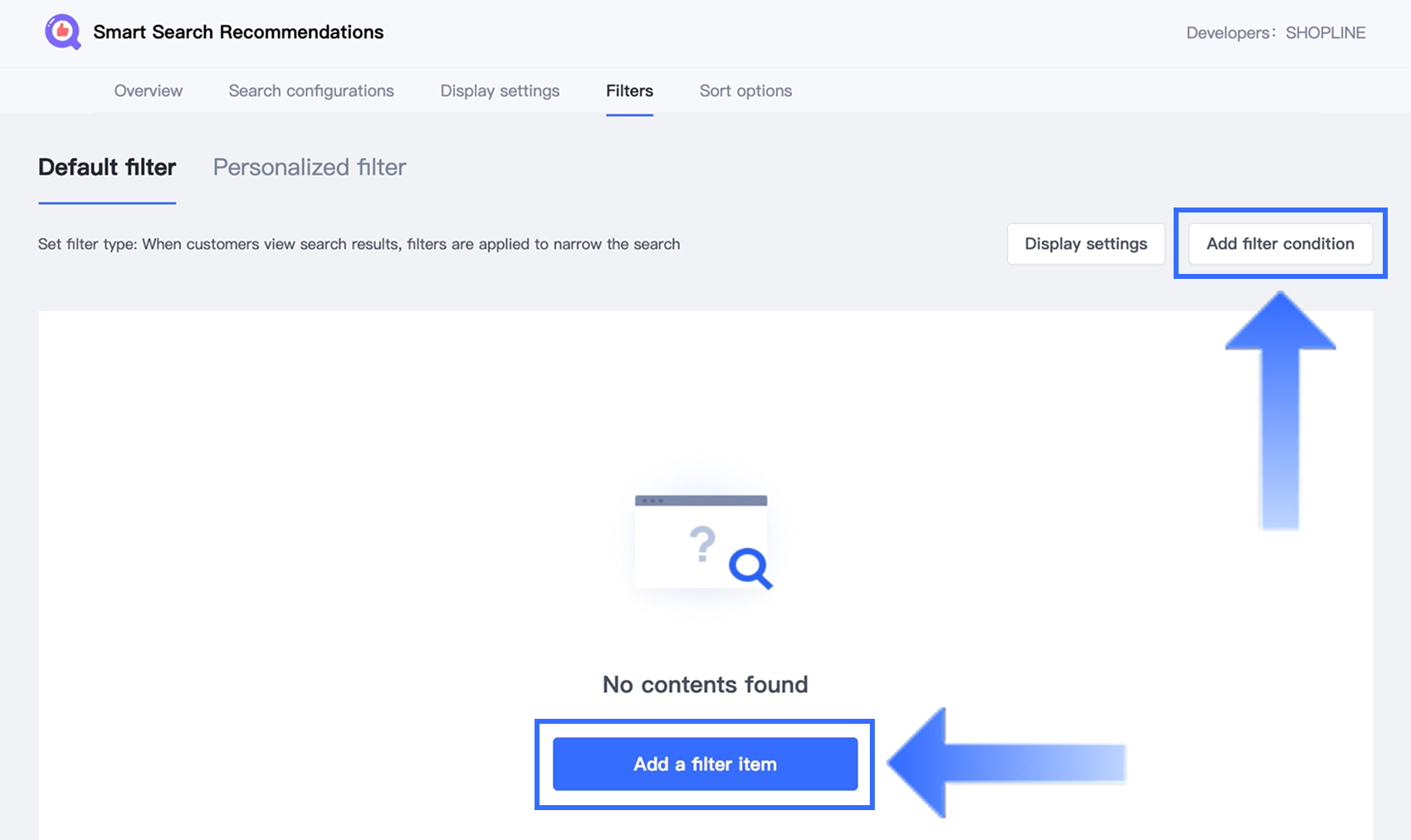Switch to Search configurations tab
This screenshot has width=1411, height=840.
coord(311,90)
